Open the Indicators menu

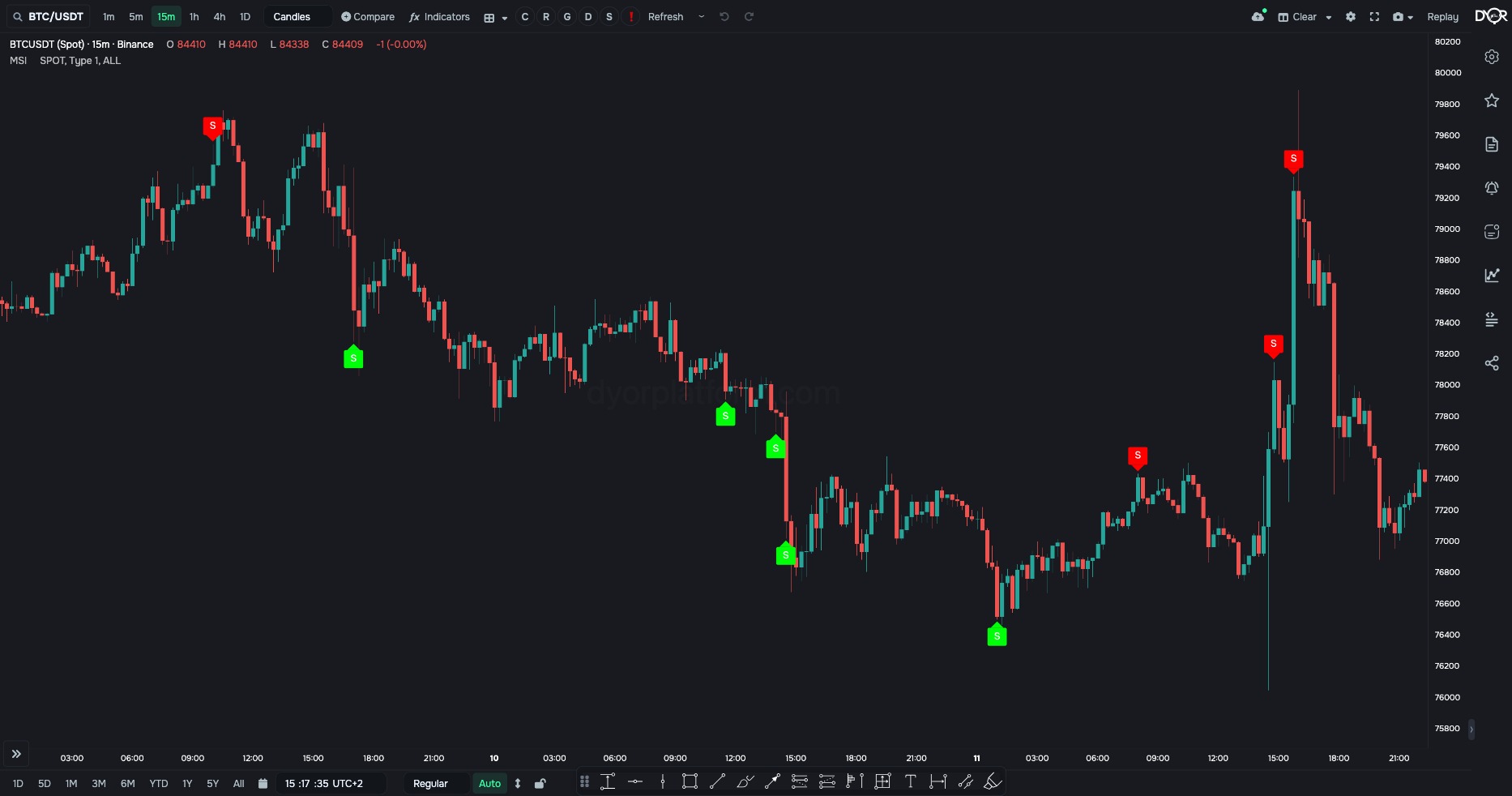point(439,16)
